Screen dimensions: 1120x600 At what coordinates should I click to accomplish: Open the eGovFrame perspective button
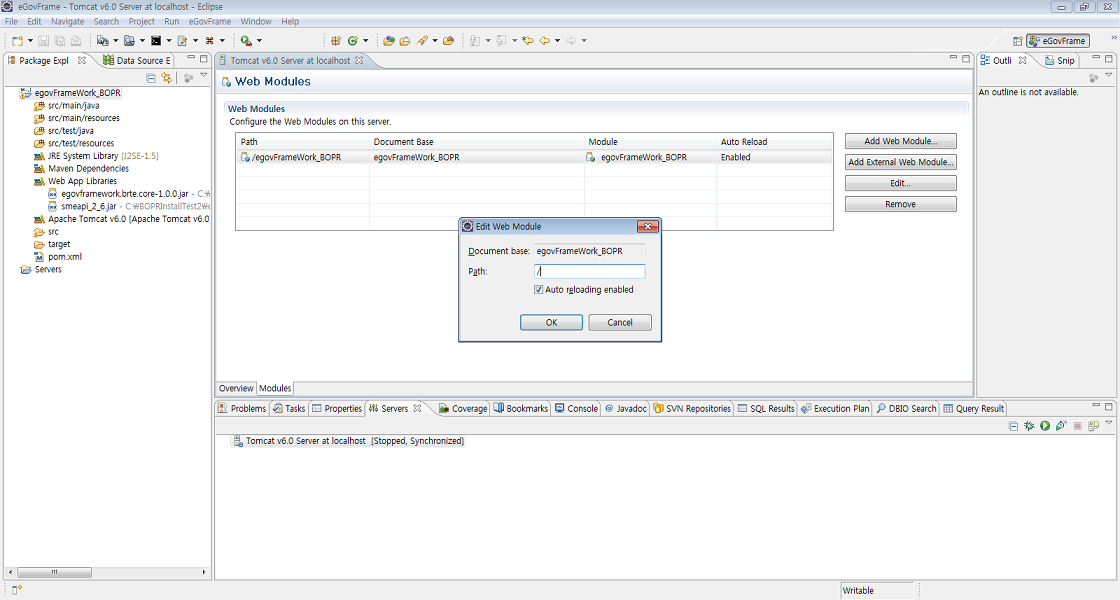click(1057, 41)
